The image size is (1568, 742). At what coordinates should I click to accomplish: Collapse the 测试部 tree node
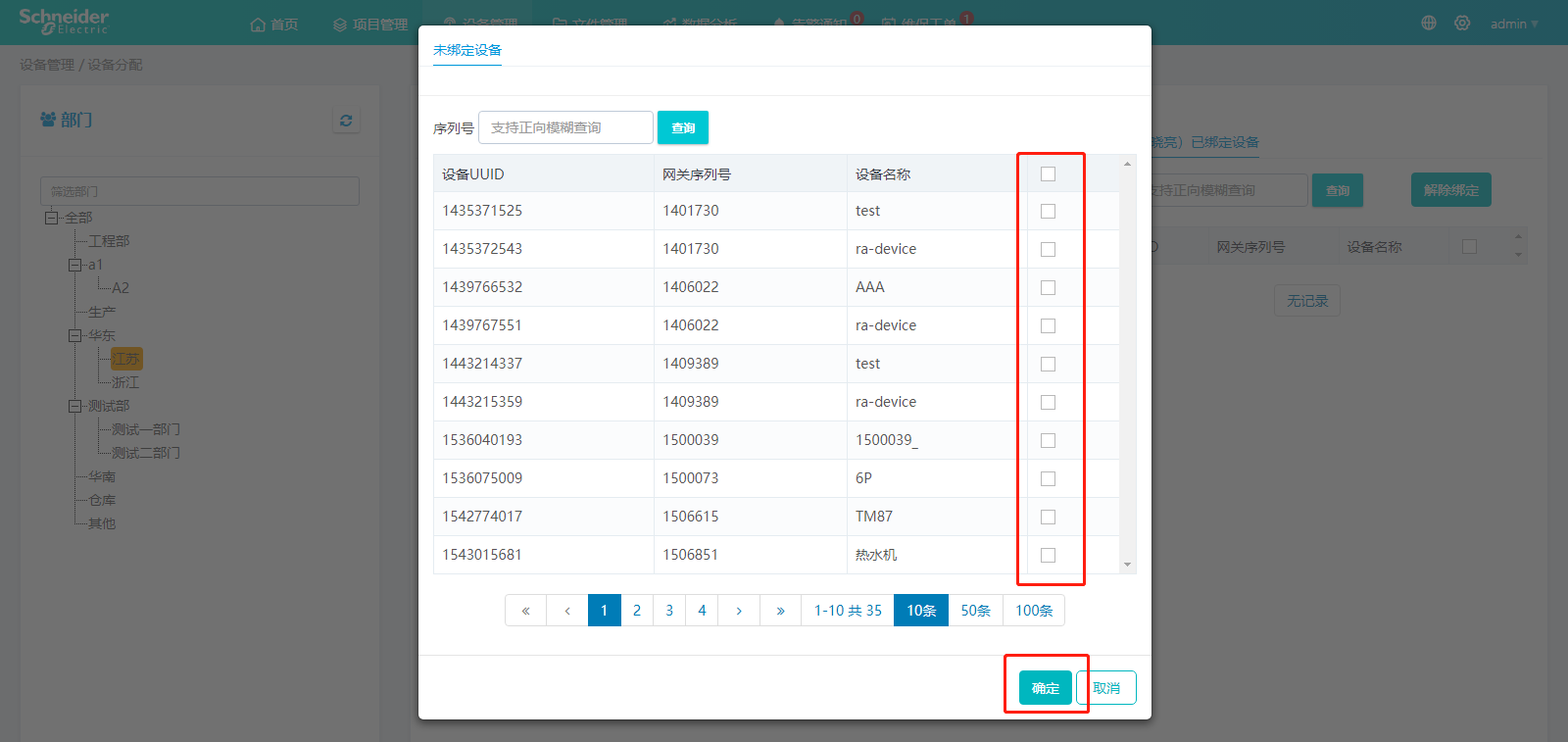(74, 406)
